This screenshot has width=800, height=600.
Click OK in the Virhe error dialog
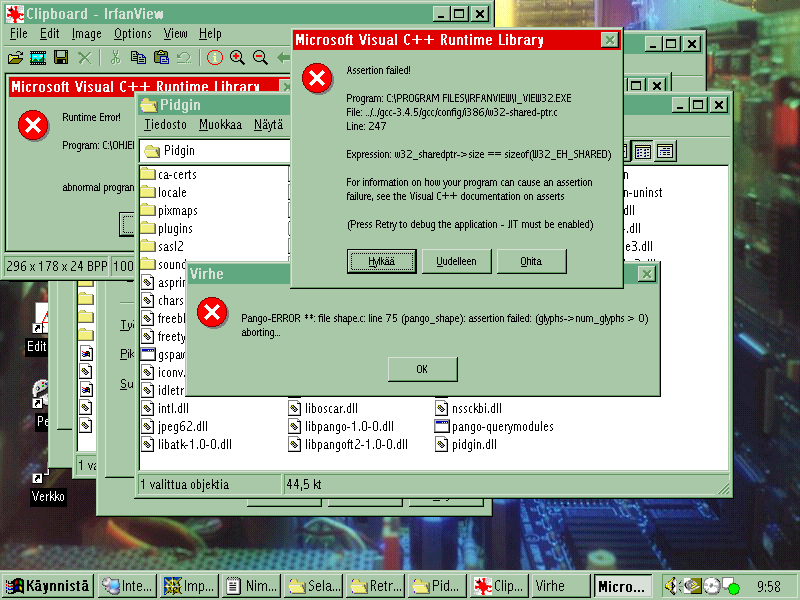(422, 369)
